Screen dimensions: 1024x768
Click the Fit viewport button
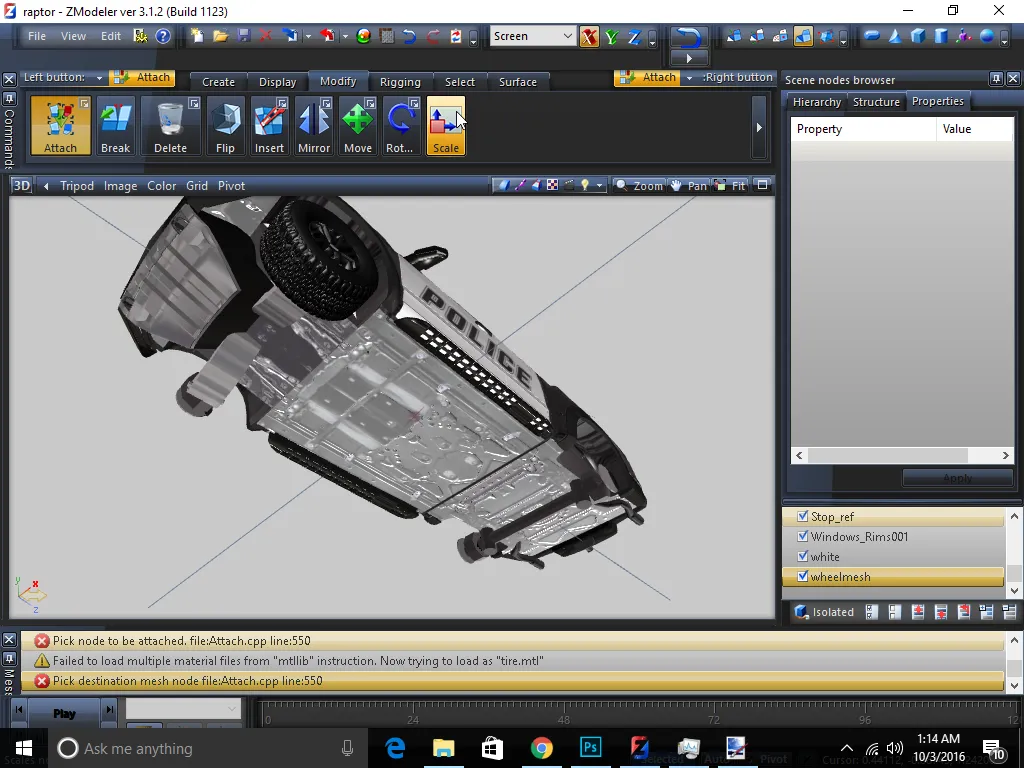731,186
